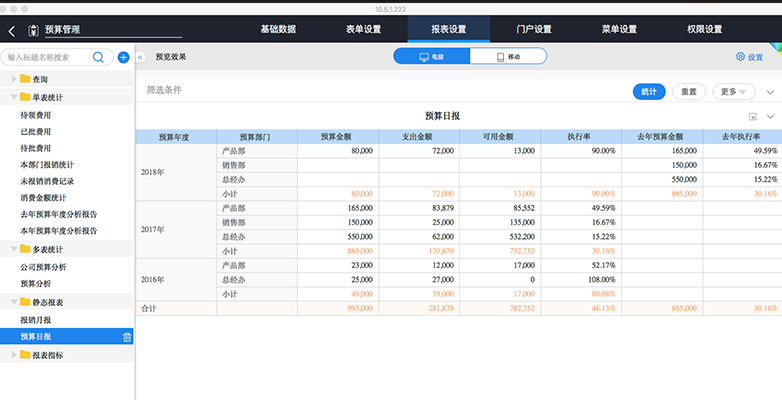Expand the 筛选条件 panel chevron
Viewport: 782px width, 400px height.
[x=770, y=92]
